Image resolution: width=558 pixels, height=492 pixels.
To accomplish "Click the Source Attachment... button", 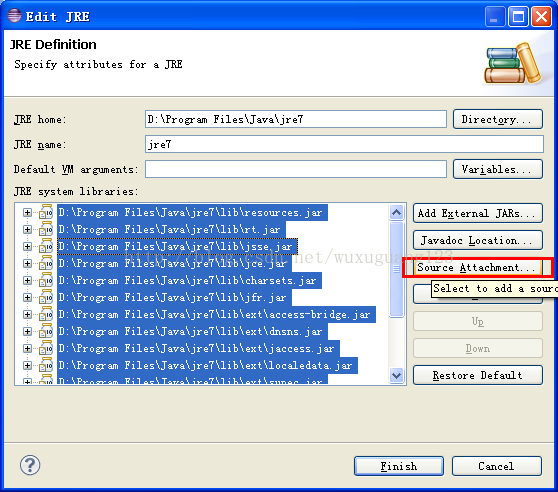I will tap(478, 267).
